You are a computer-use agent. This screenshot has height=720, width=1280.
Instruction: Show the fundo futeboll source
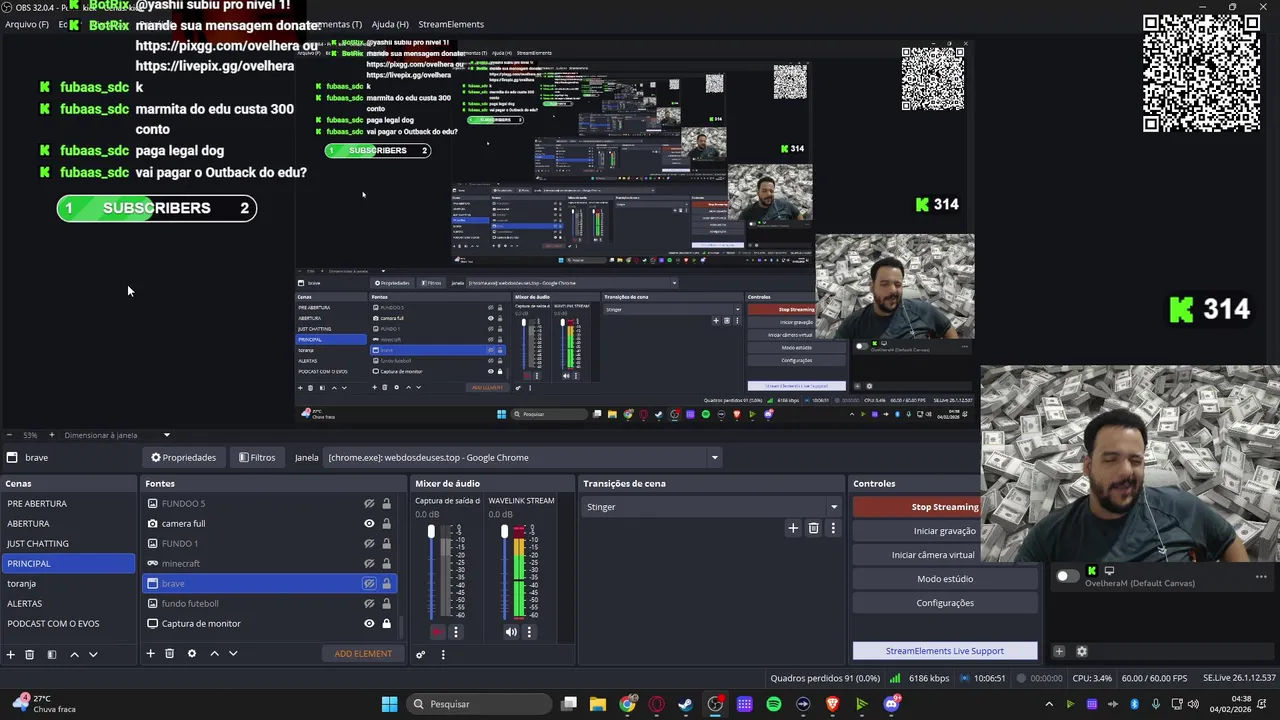(369, 604)
